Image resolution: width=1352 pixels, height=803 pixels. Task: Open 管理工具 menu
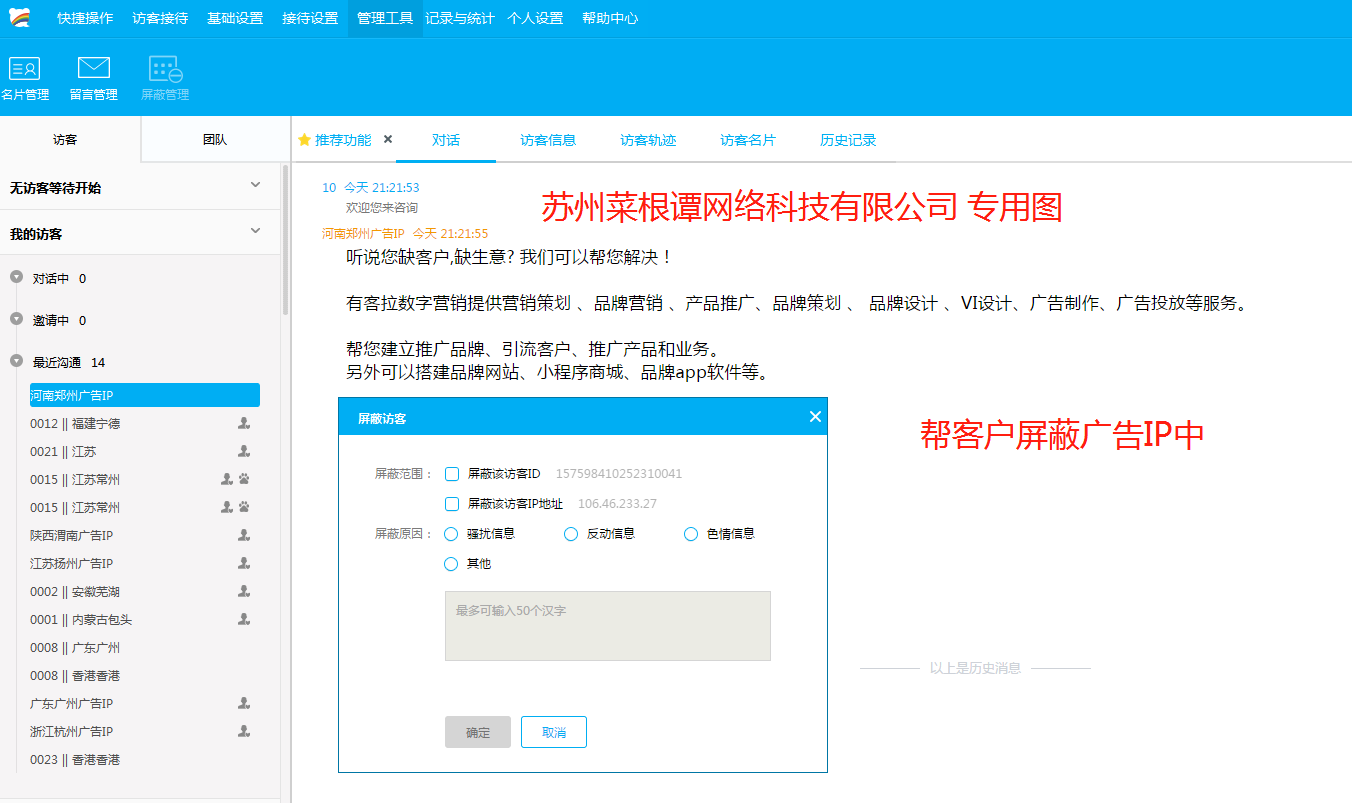coord(385,18)
